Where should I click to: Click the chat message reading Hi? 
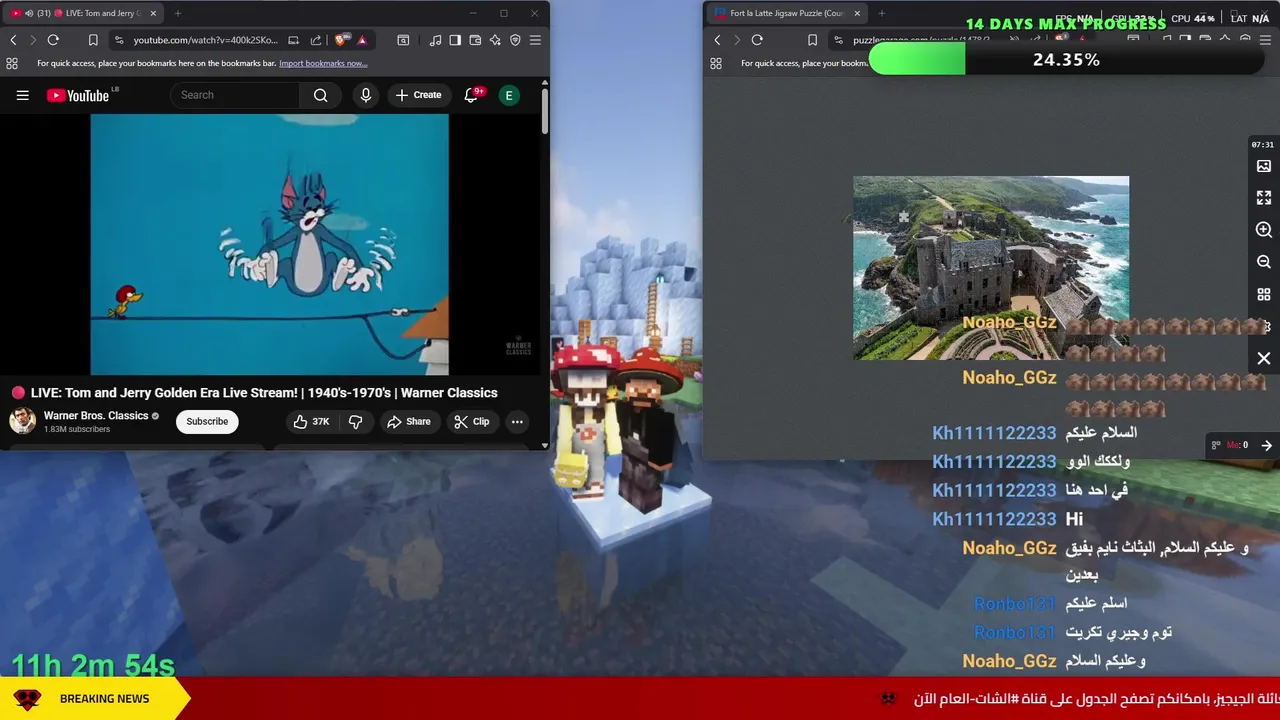pos(1074,519)
